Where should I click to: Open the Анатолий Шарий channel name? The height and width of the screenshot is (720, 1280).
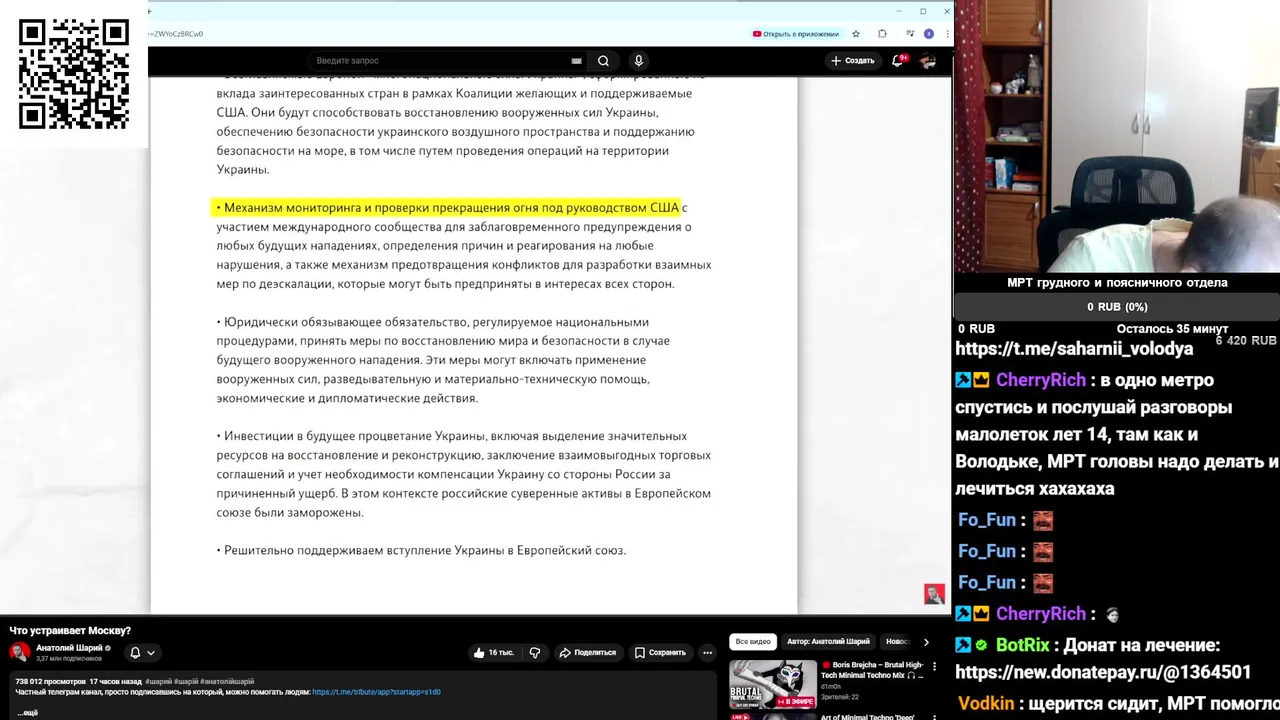[69, 648]
